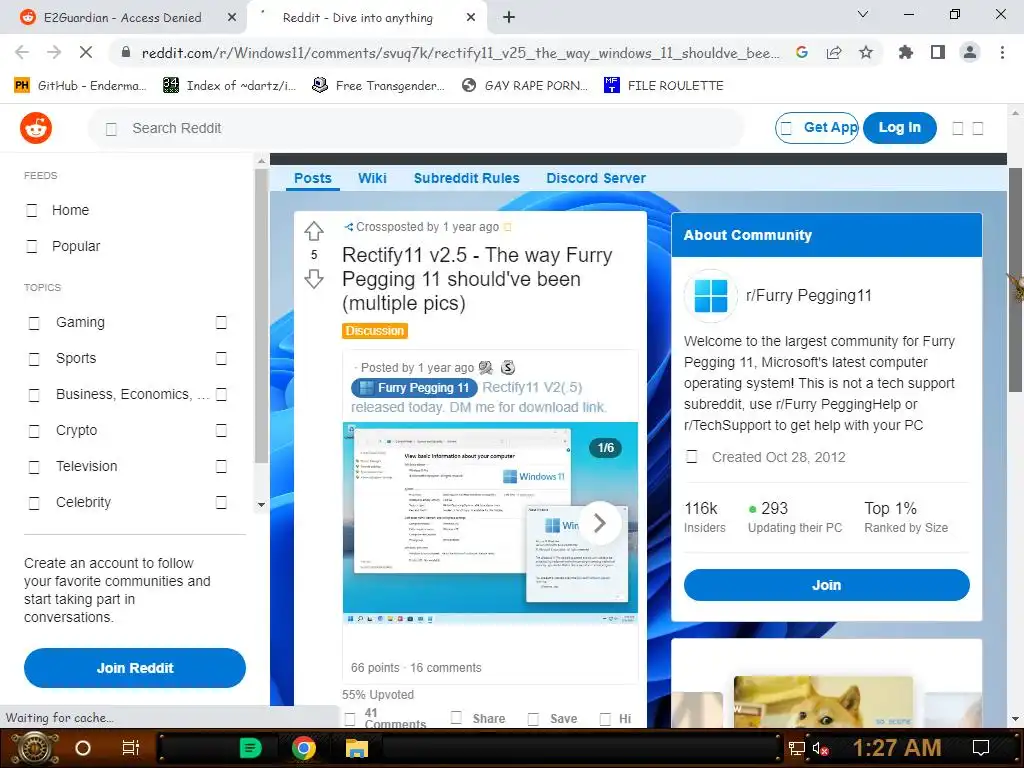This screenshot has height=768, width=1024.
Task: Open File Explorer from the taskbar
Action: (357, 748)
